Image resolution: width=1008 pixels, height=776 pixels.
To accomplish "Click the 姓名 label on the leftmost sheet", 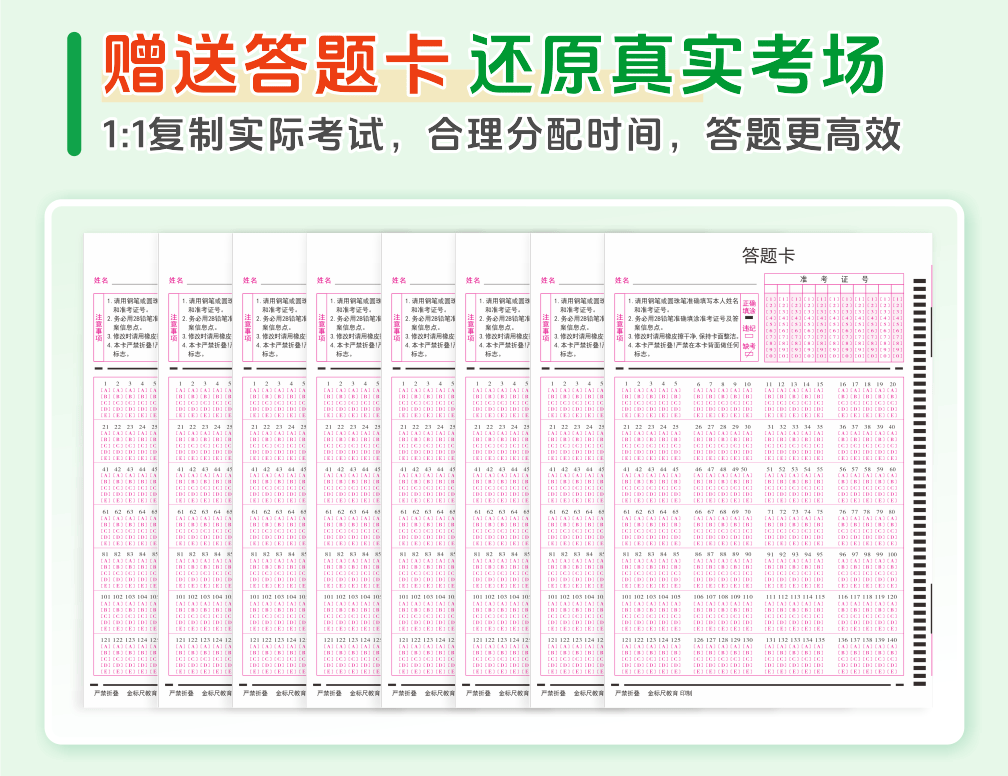I will [x=101, y=281].
